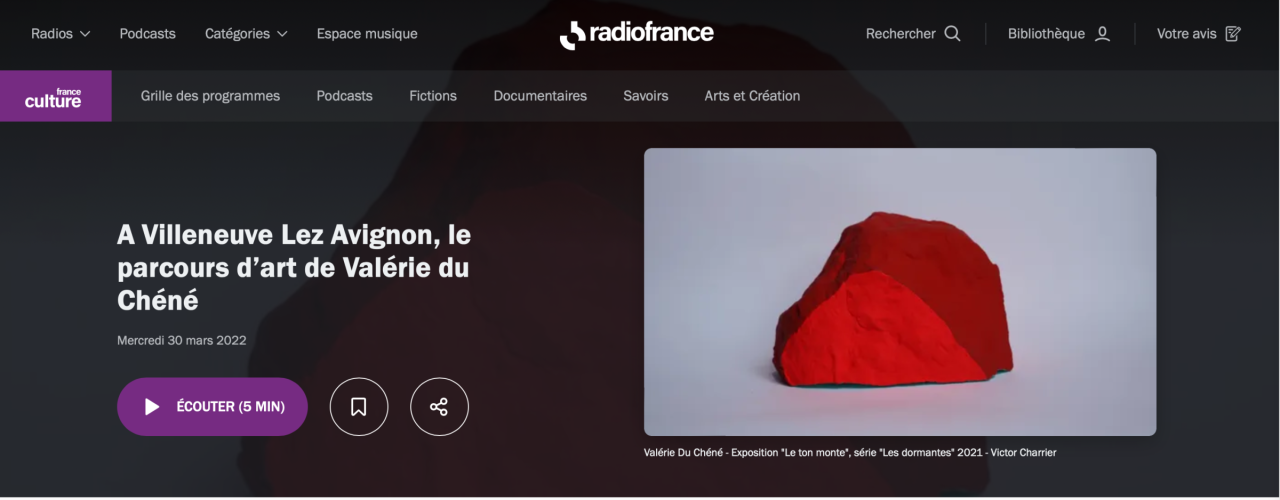Expand the Radios dropdown menu
This screenshot has height=500, width=1280.
(61, 34)
